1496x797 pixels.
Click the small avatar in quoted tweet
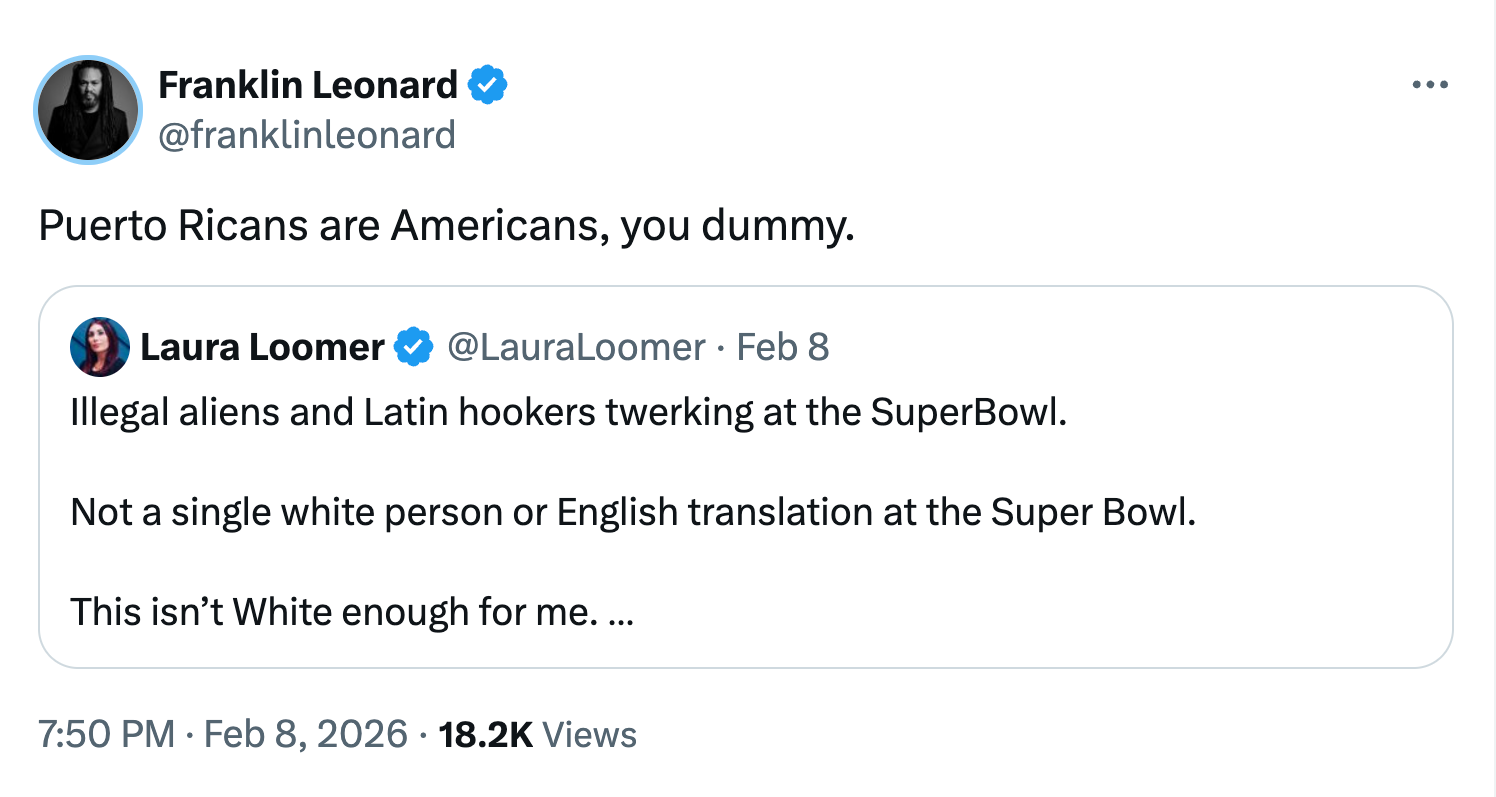100,347
